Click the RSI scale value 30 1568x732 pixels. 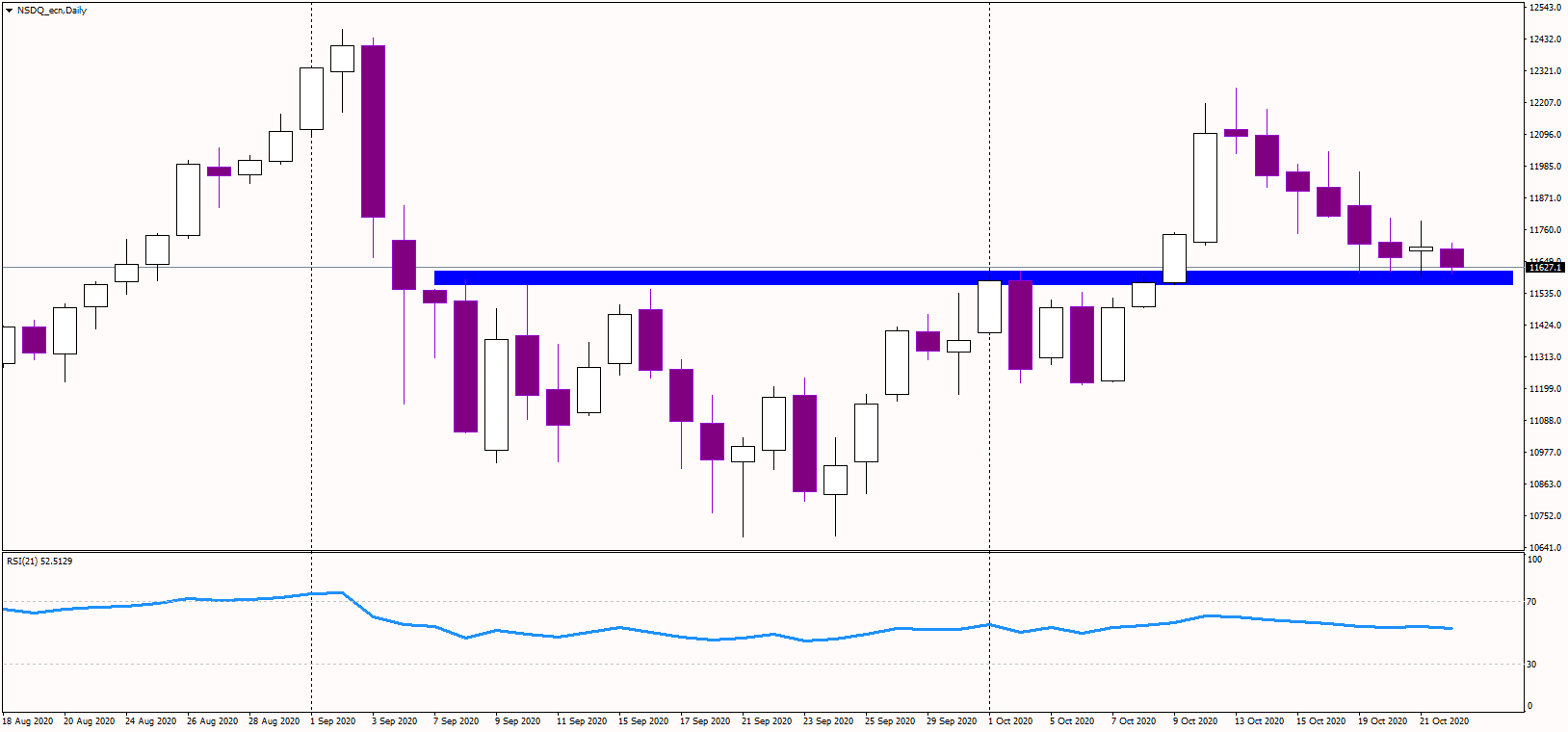pyautogui.click(x=1532, y=665)
